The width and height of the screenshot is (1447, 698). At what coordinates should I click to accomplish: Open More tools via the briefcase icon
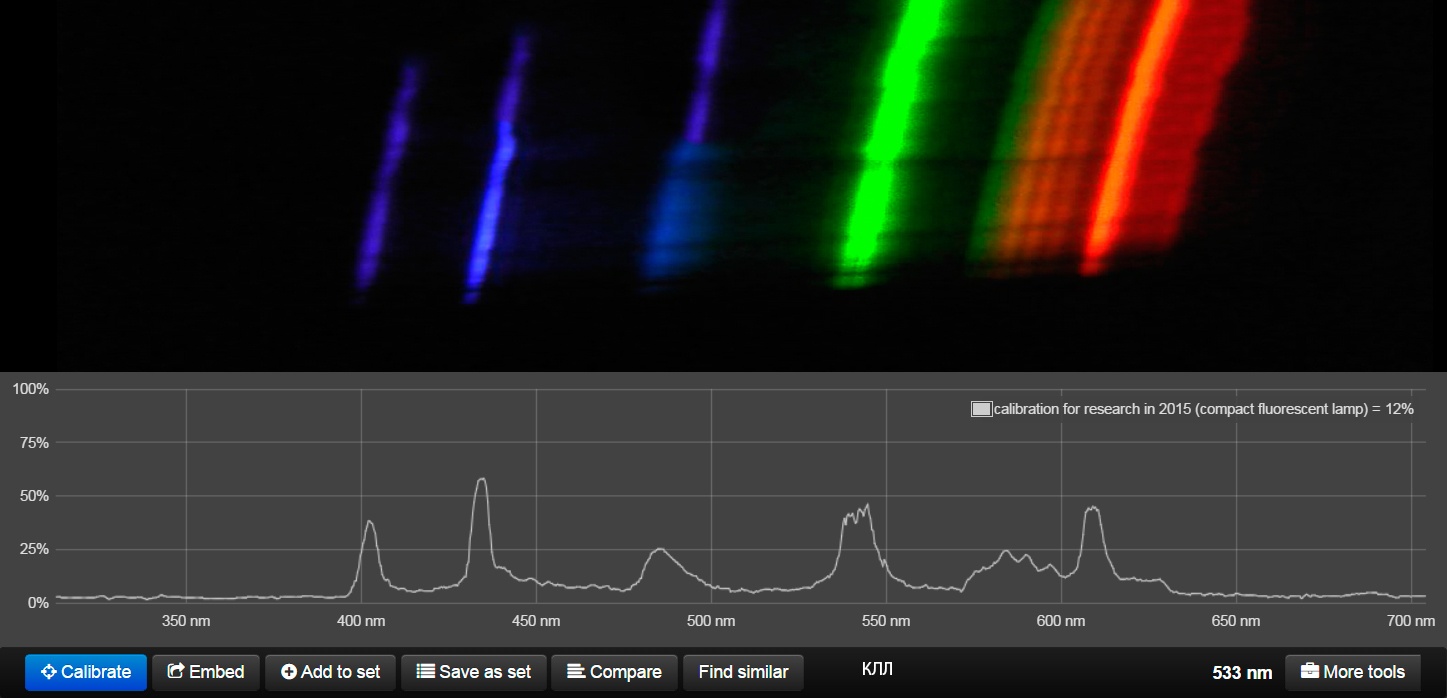[1308, 672]
